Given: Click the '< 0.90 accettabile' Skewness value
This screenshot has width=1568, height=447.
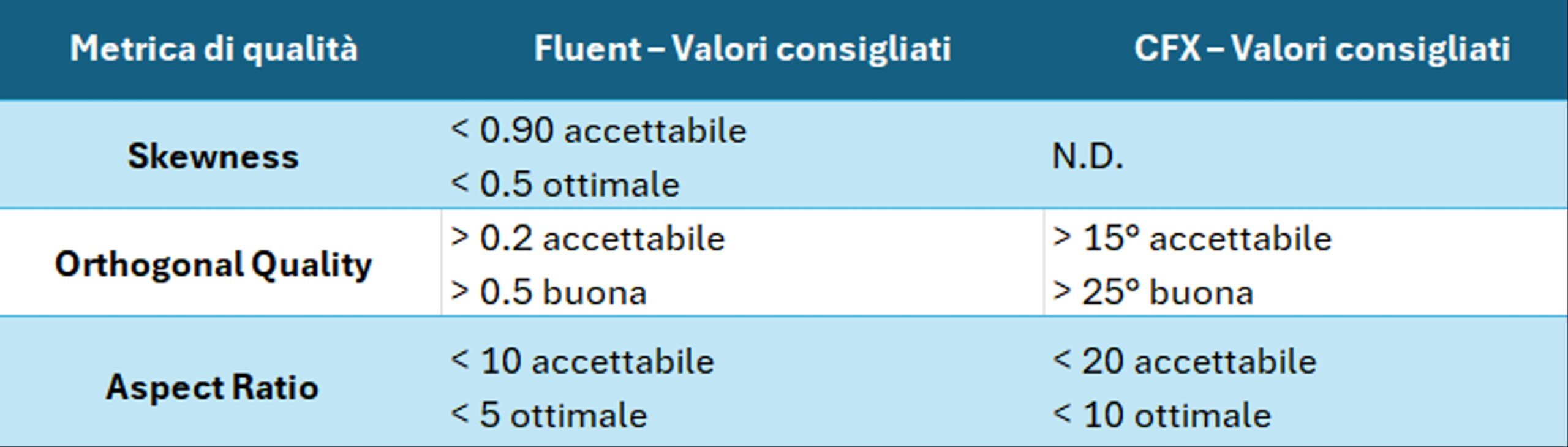Looking at the screenshot, I should (x=598, y=130).
